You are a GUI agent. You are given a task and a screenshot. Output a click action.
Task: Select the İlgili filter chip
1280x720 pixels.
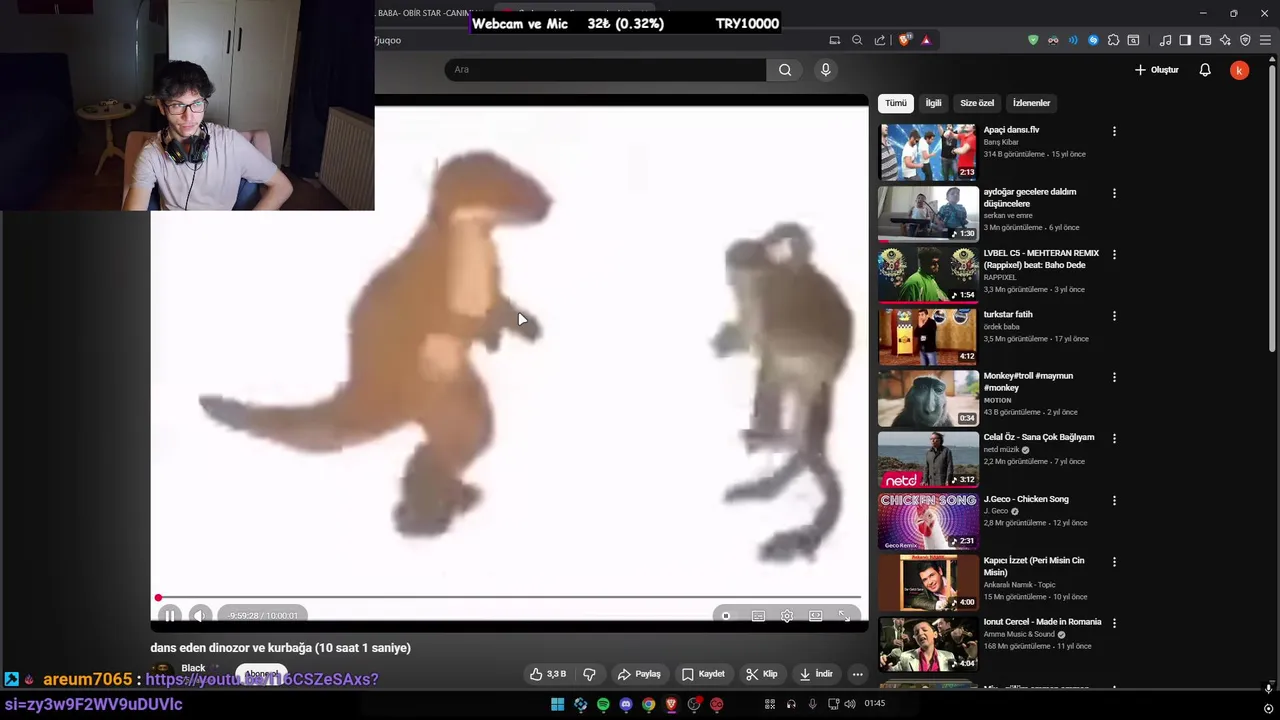(933, 103)
